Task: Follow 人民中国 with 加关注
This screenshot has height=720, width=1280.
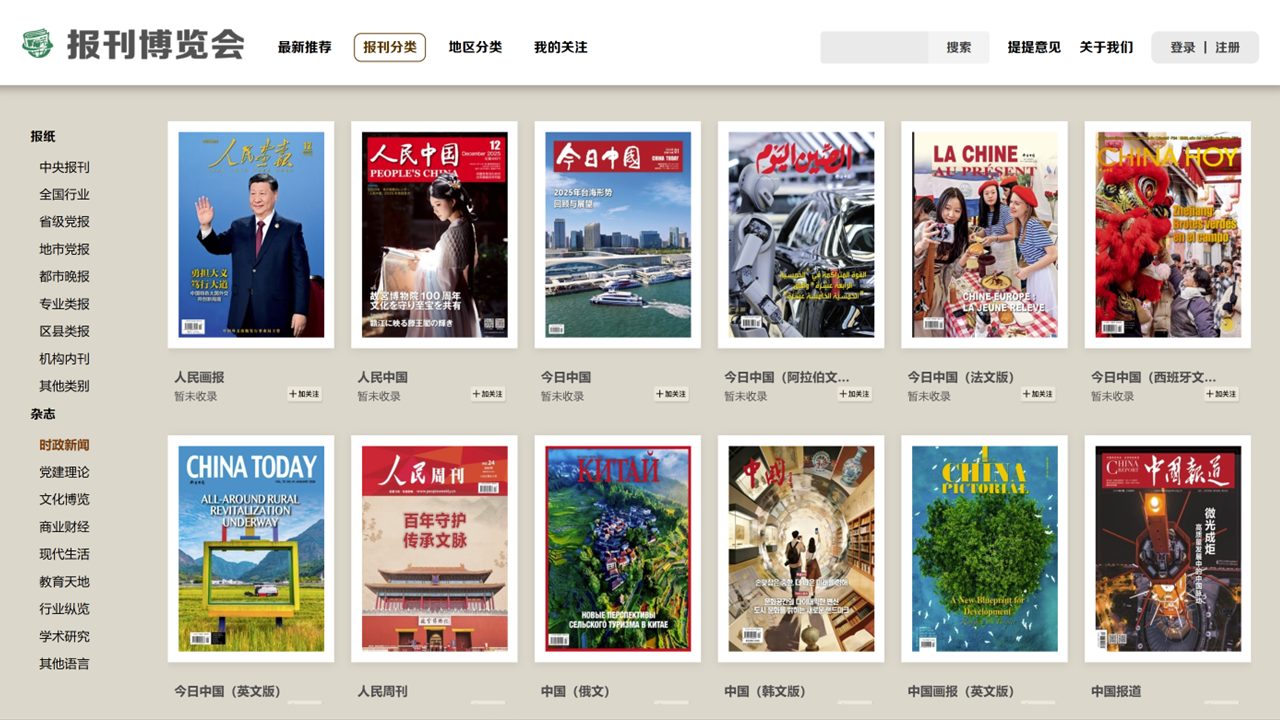Action: (488, 394)
